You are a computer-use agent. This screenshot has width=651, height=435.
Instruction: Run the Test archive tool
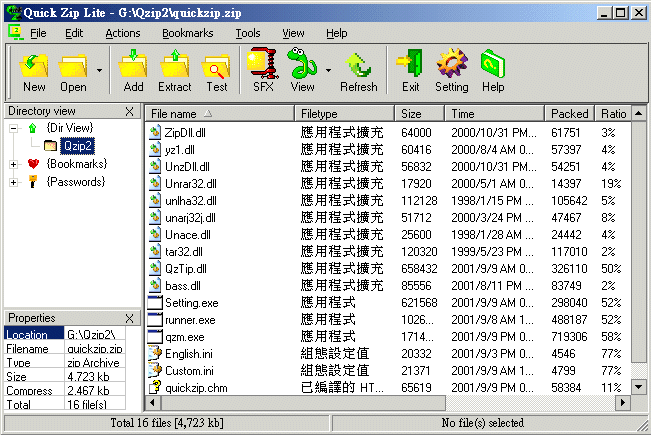(x=216, y=71)
